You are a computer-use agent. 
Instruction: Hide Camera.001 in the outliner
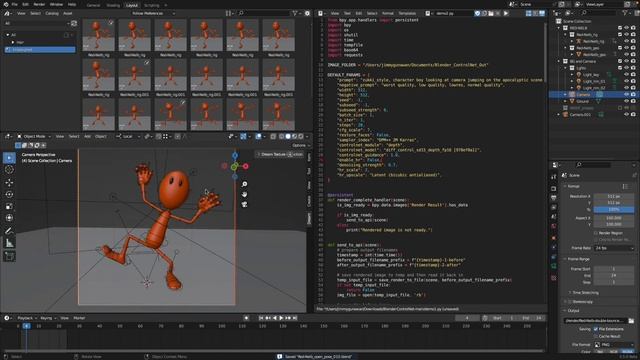point(627,115)
